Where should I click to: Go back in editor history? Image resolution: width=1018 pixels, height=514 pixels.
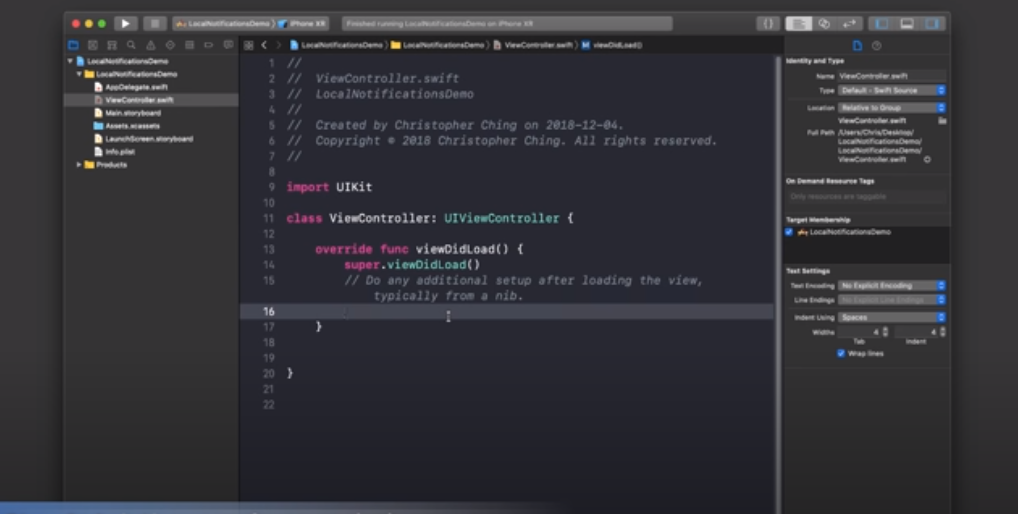[x=264, y=45]
